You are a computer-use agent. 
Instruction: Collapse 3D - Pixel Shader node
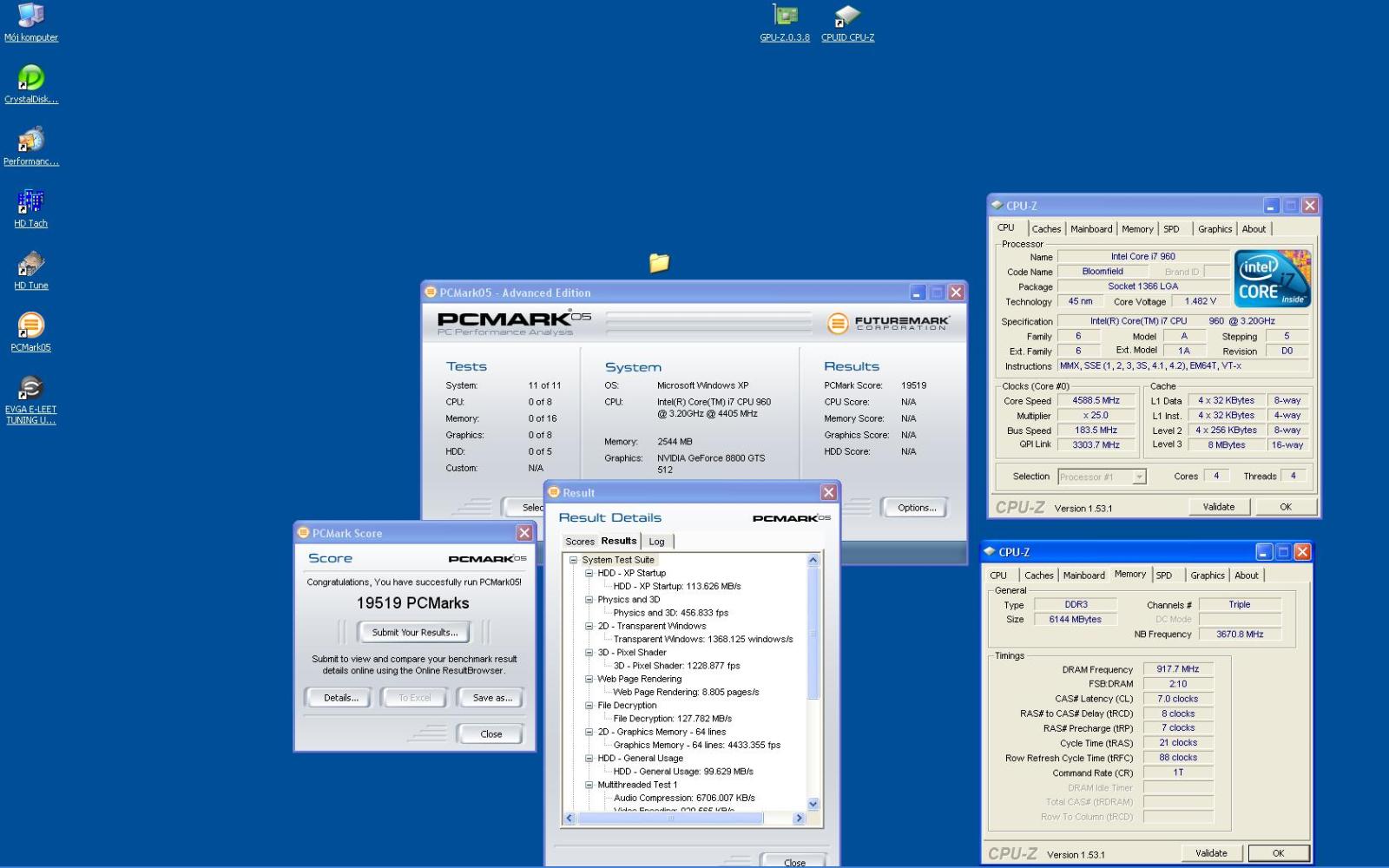tap(589, 653)
